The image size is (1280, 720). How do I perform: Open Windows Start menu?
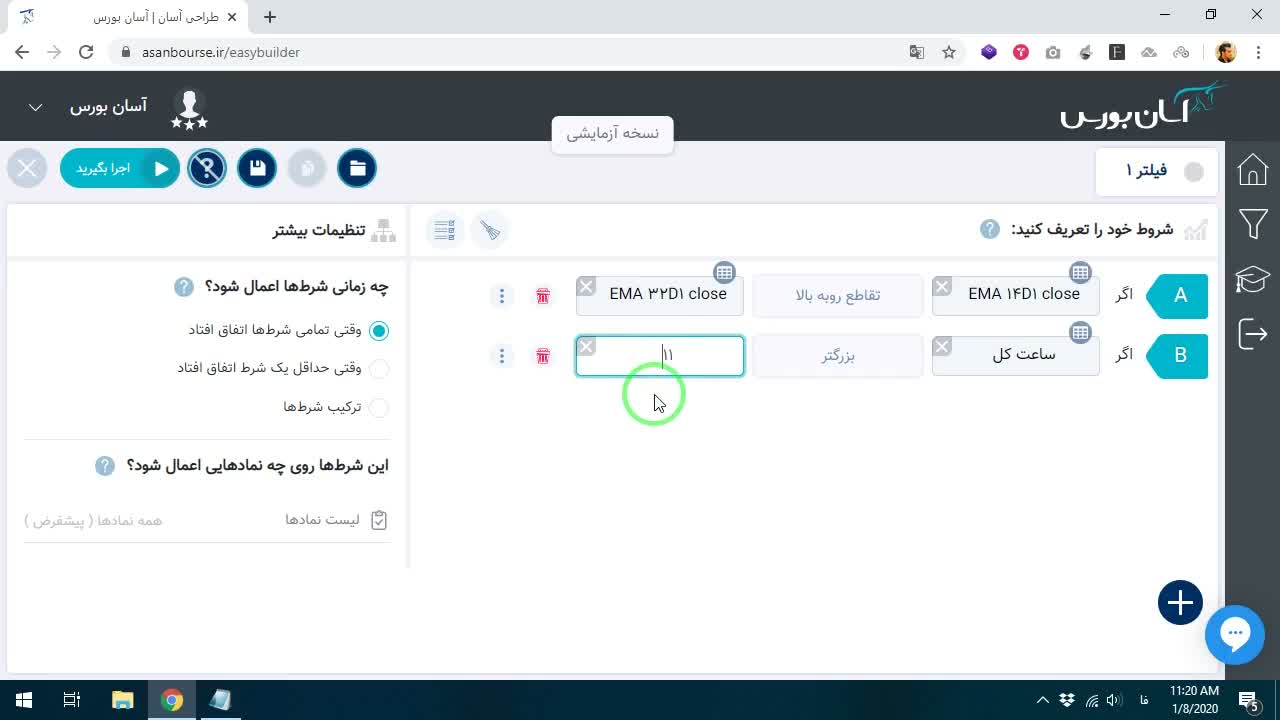click(23, 700)
